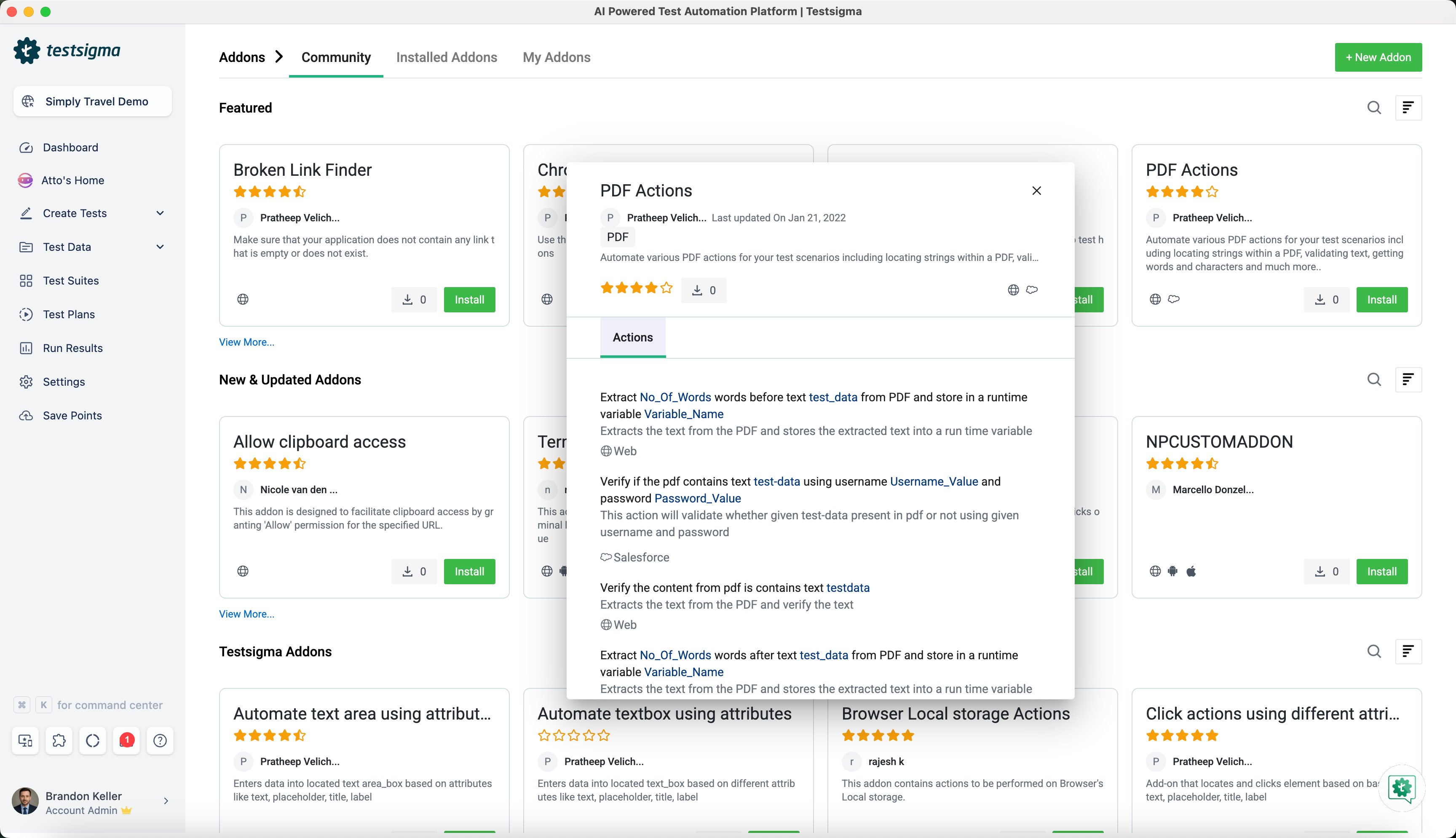The height and width of the screenshot is (838, 1456).
Task: Click the Addons puzzle icon in the bottom toolbar
Action: pos(59,740)
